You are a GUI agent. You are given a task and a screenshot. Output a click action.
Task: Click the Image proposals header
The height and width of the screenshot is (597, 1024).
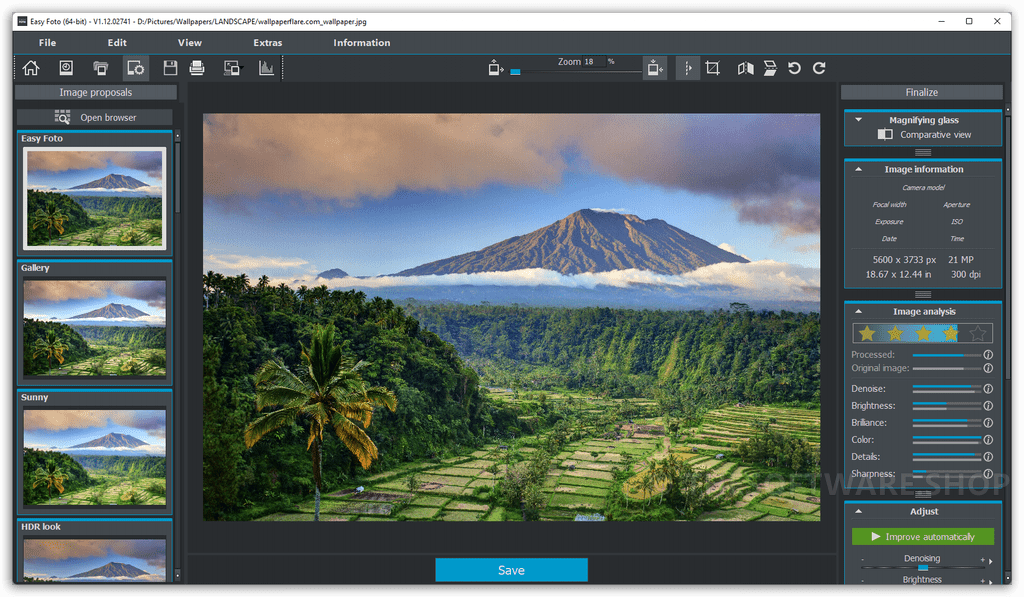(x=95, y=92)
